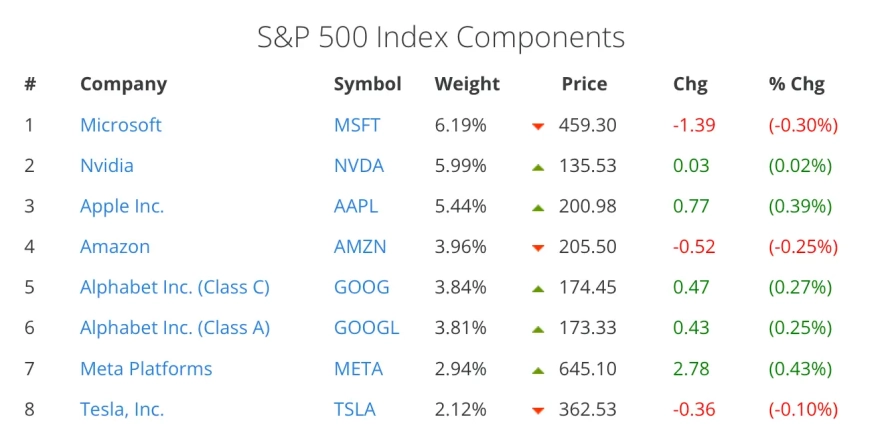Click the green up arrow next to 173.33
This screenshot has height=433, width=884.
[x=538, y=328]
